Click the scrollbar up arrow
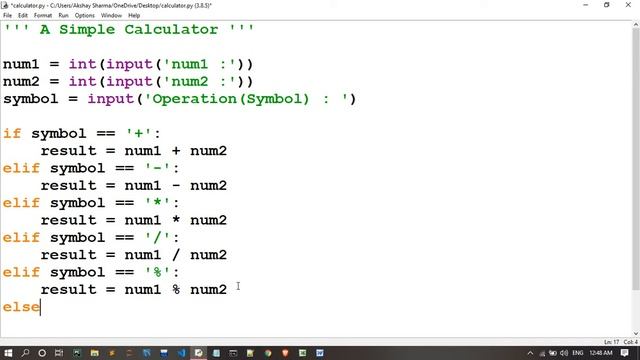 point(636,25)
